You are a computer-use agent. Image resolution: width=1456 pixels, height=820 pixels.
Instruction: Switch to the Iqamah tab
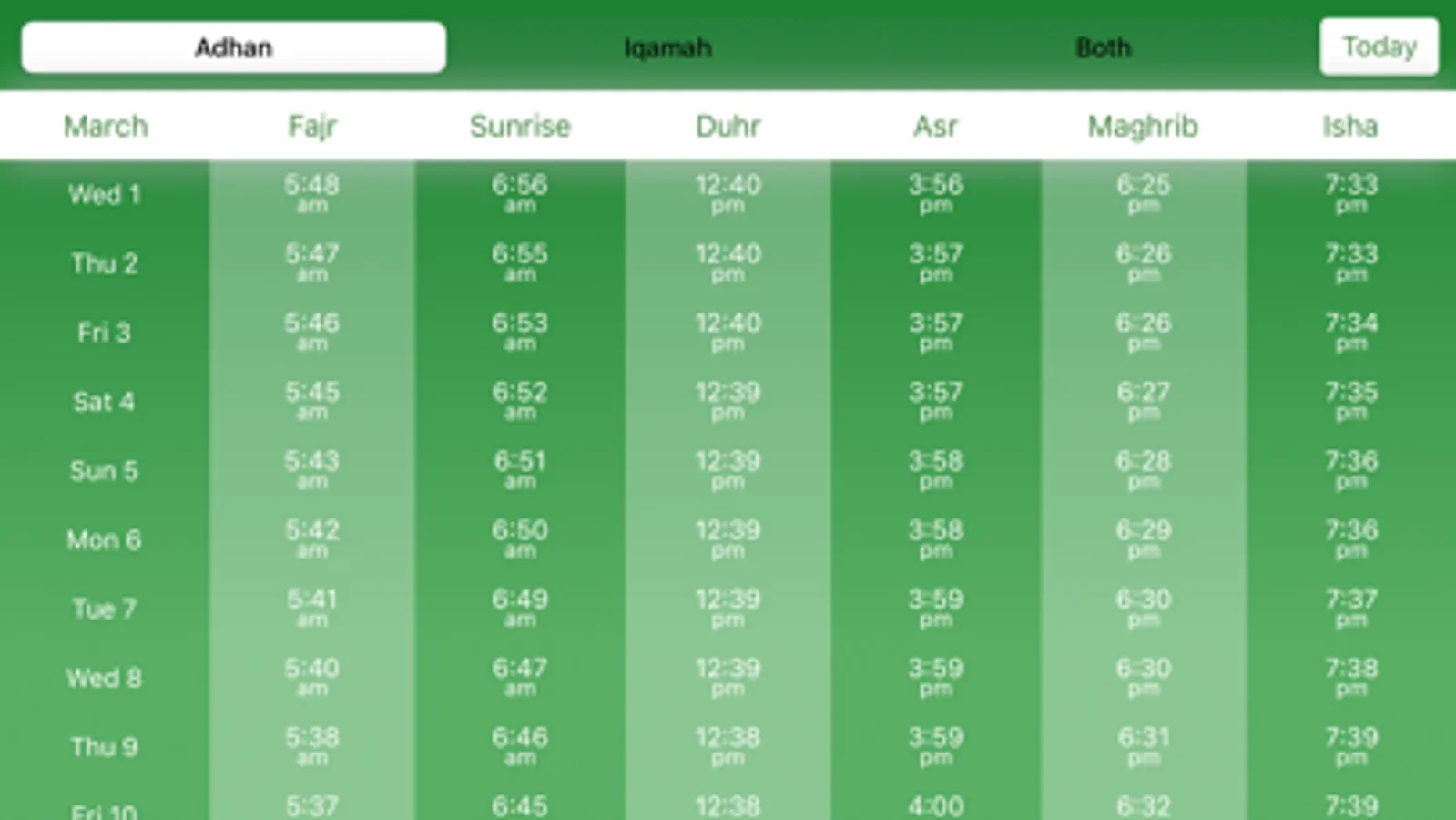[x=667, y=47]
